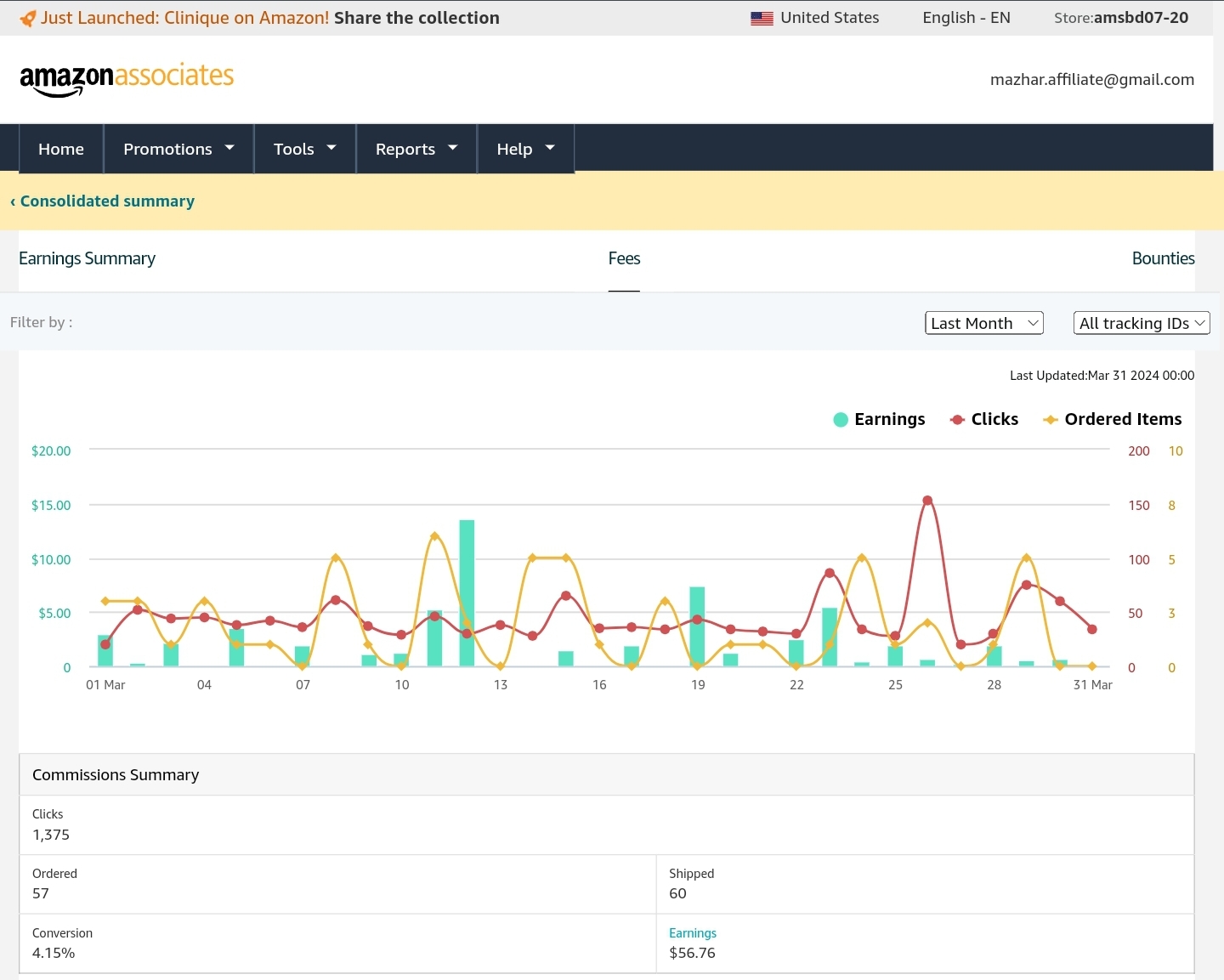Screen dimensions: 1224x980
Task: Click the Ordered value 57
Action: pos(41,893)
